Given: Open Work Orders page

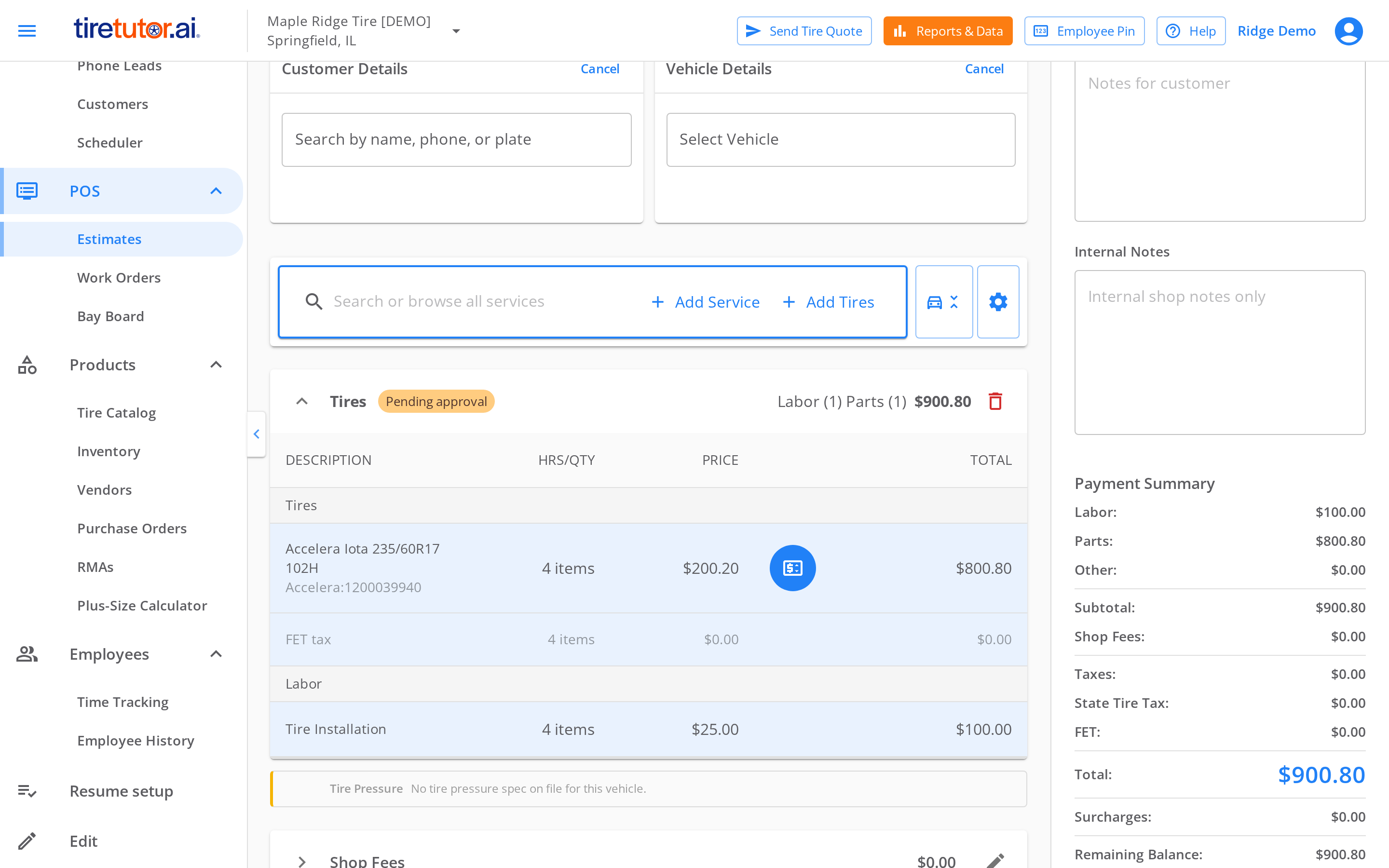Looking at the screenshot, I should click(x=119, y=277).
